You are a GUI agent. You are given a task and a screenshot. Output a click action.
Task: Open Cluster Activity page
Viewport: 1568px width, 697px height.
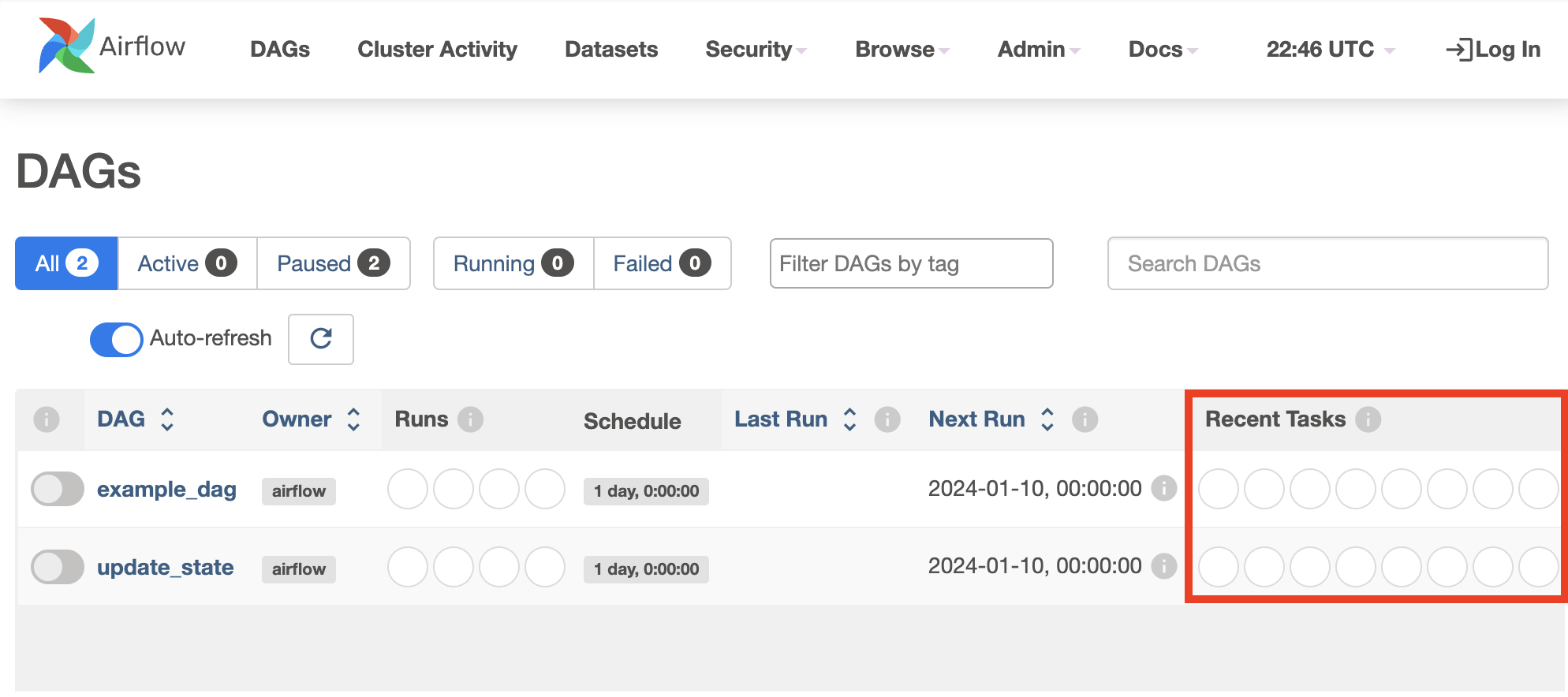pyautogui.click(x=438, y=50)
